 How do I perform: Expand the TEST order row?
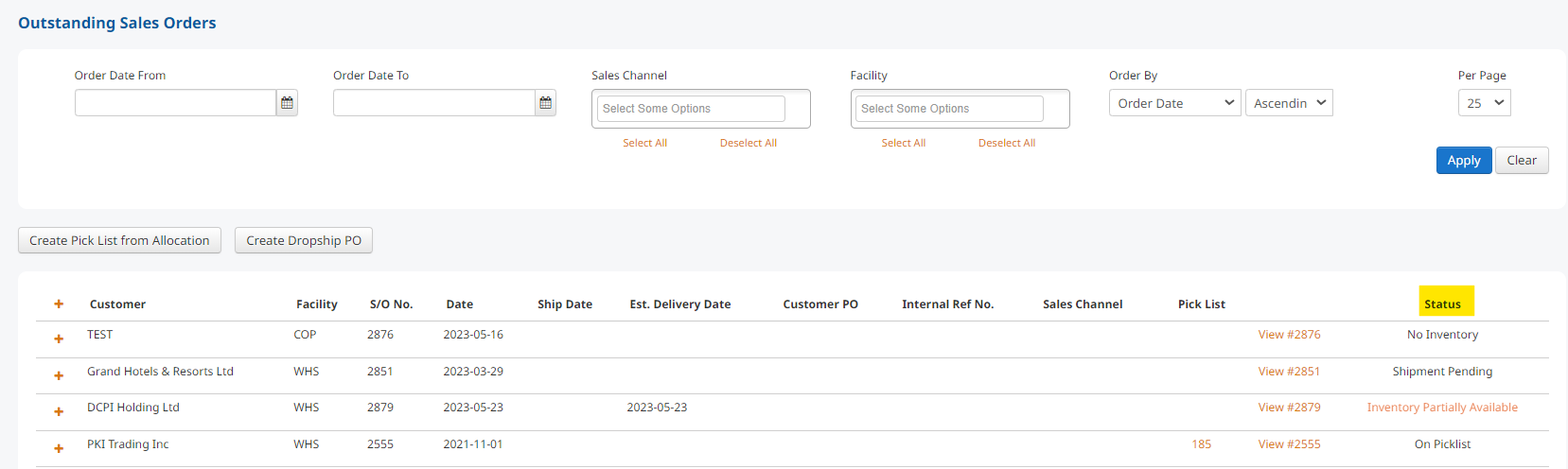pyautogui.click(x=59, y=339)
